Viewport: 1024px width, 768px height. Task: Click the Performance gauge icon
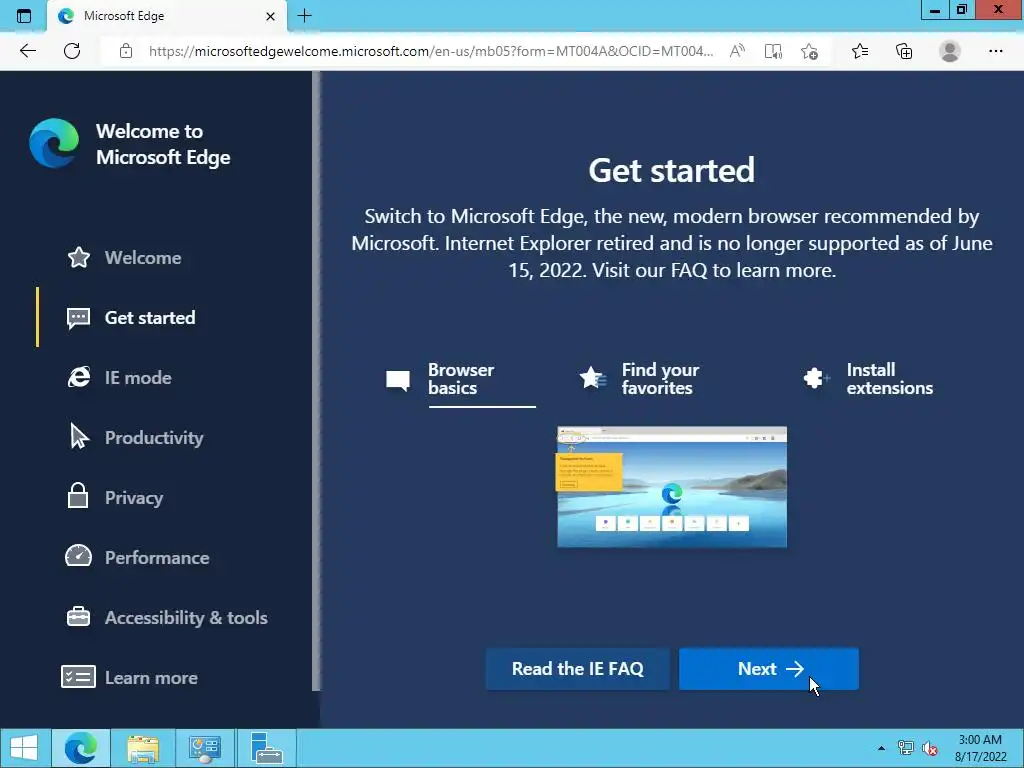(x=78, y=556)
